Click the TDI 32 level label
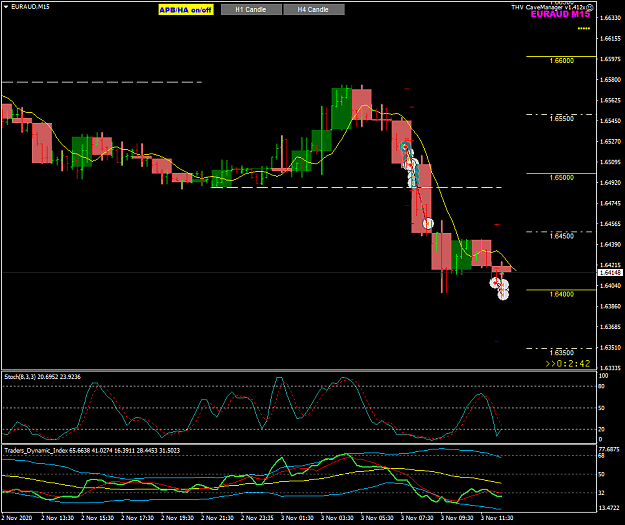 point(601,493)
